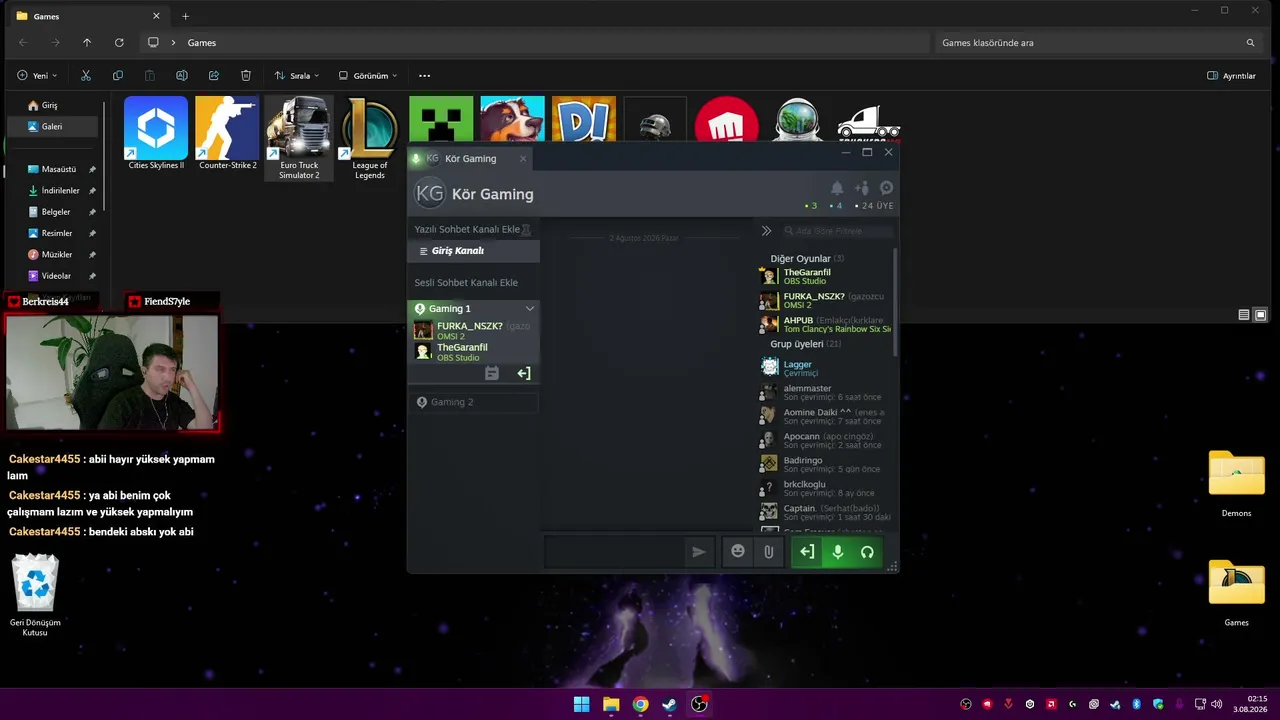
Task: Select Aomine Daiki in group members
Action: [824, 416]
